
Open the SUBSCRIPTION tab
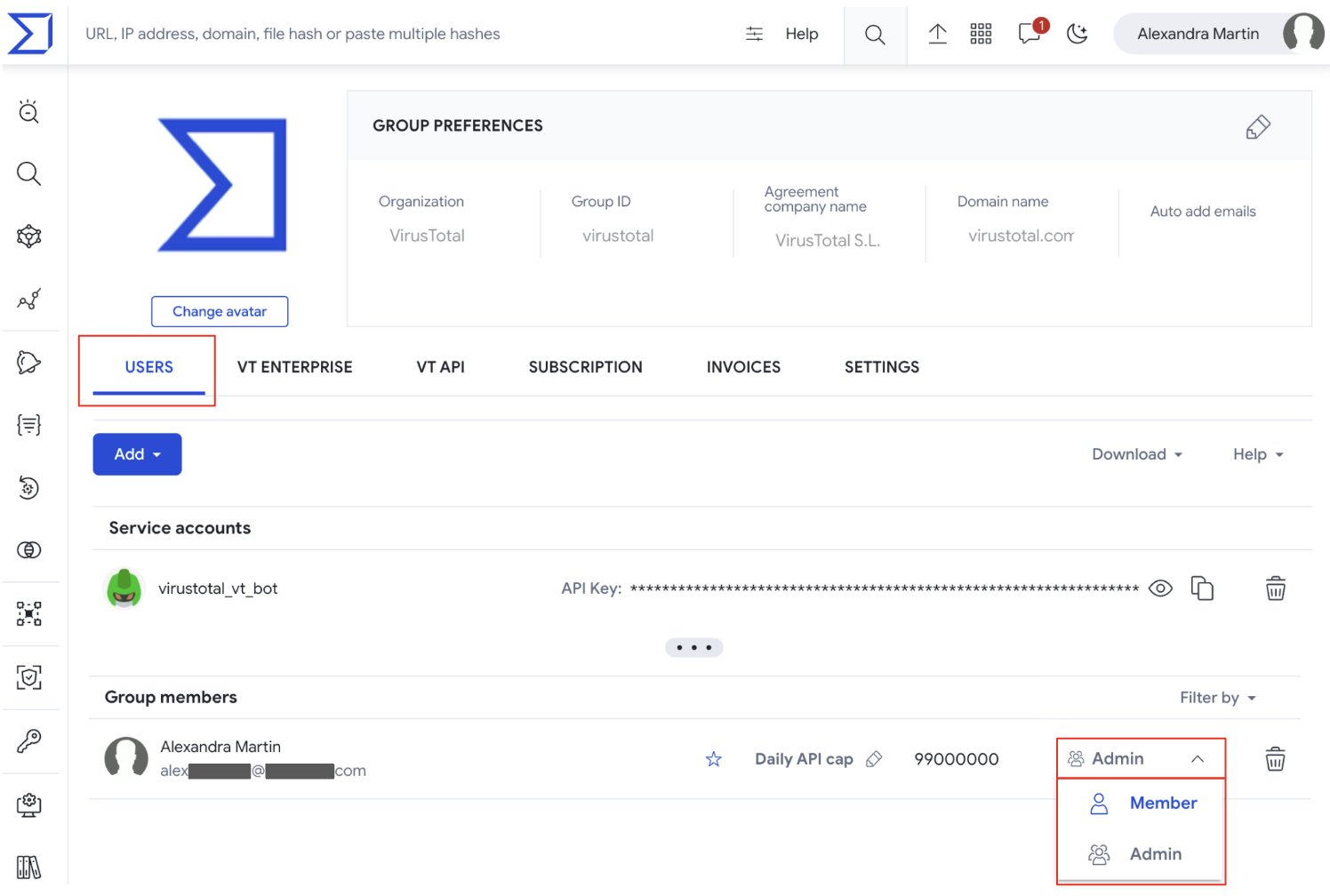pos(585,367)
